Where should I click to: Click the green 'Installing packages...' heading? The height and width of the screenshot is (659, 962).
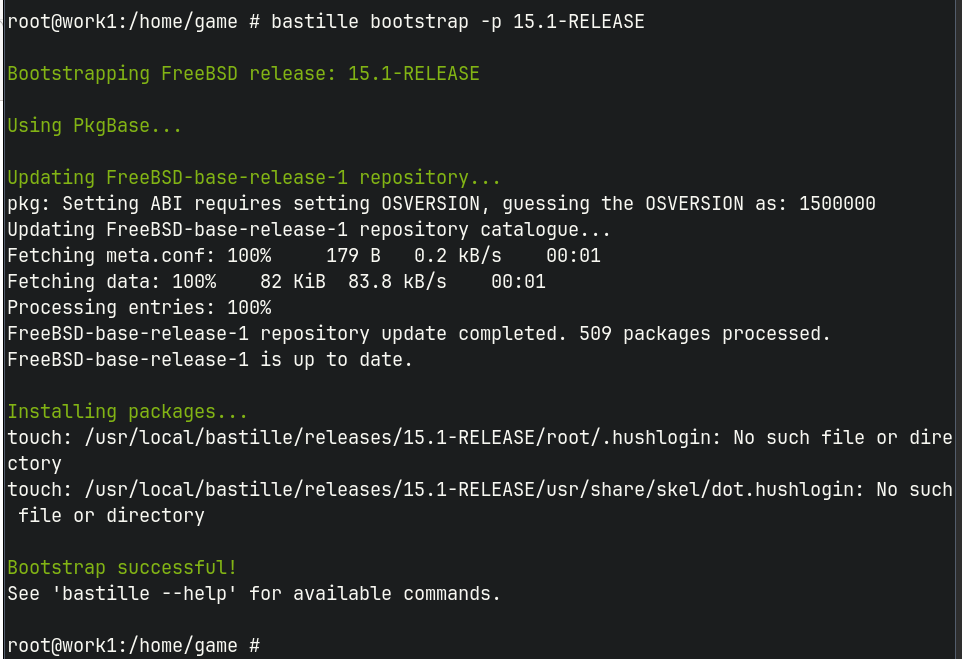128,412
